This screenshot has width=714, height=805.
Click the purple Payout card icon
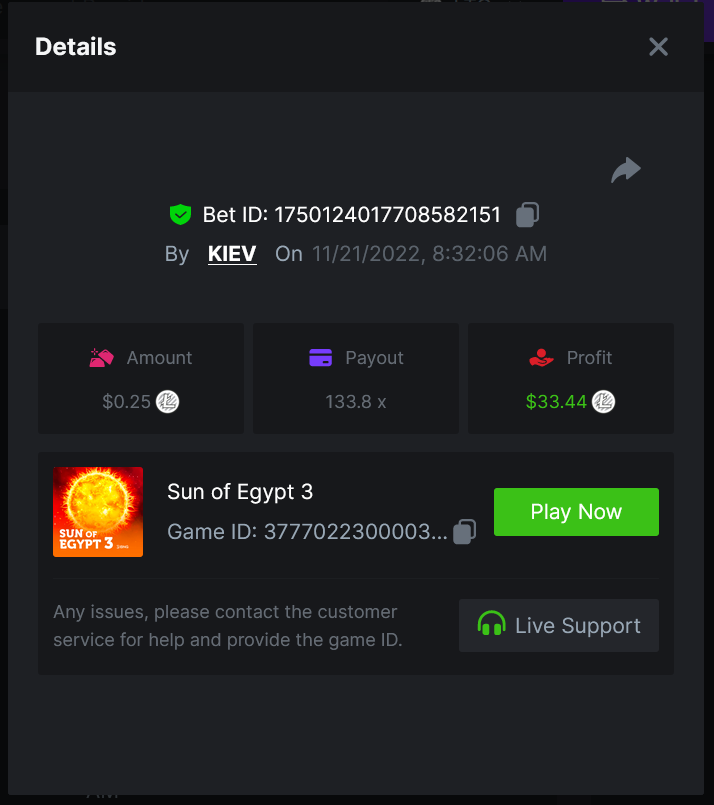tap(320, 358)
